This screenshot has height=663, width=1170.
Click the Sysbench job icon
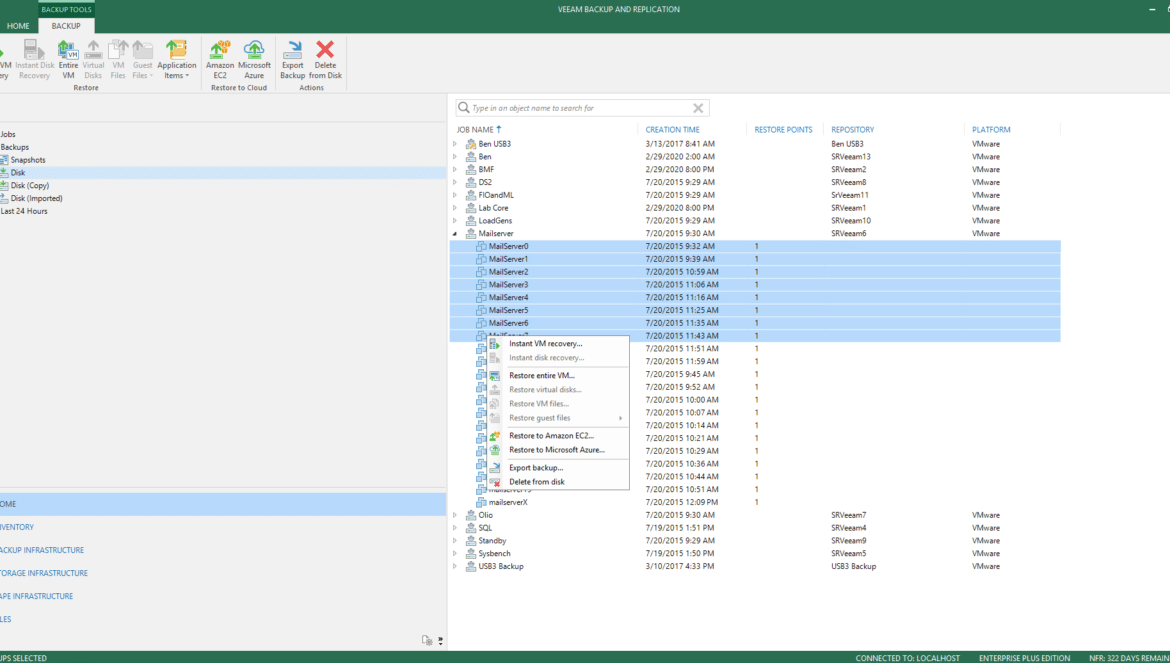tap(471, 553)
